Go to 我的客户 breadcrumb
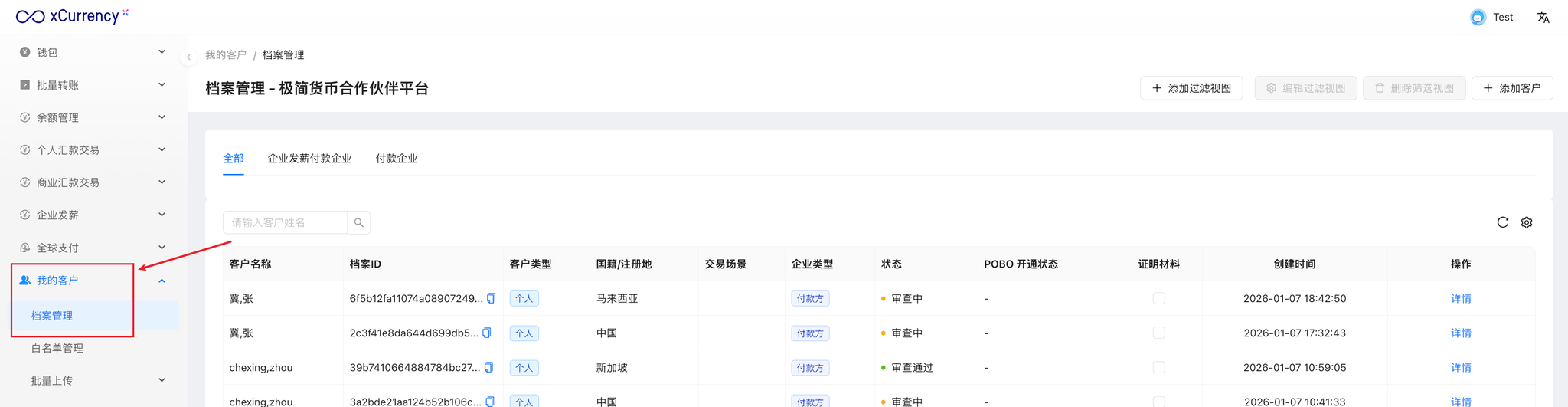 [x=226, y=55]
